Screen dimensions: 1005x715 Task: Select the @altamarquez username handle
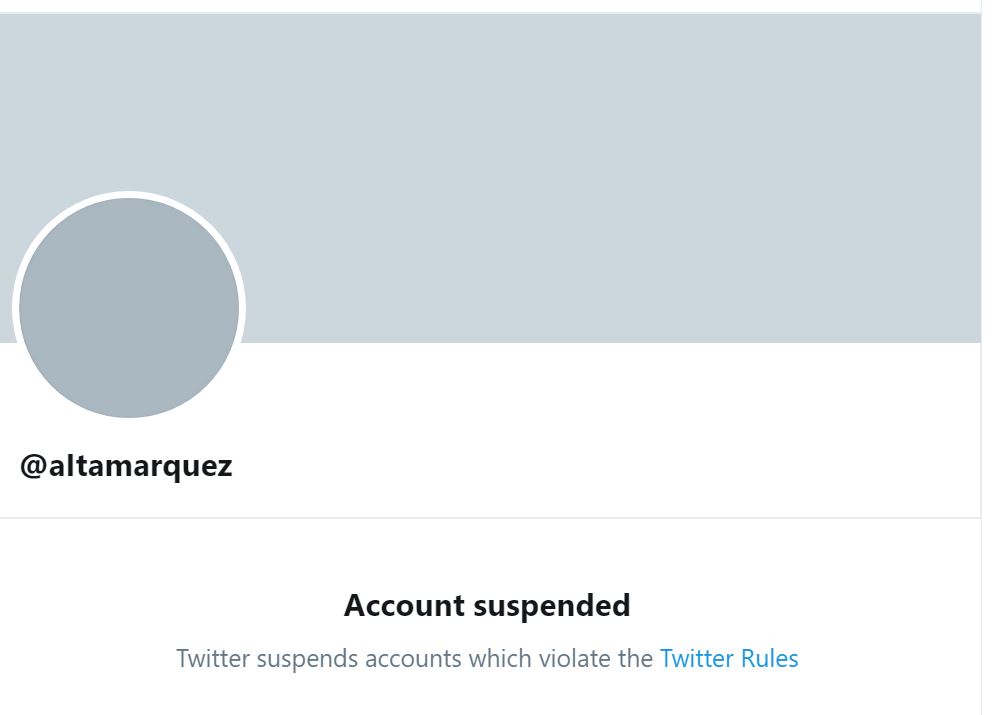[x=126, y=466]
